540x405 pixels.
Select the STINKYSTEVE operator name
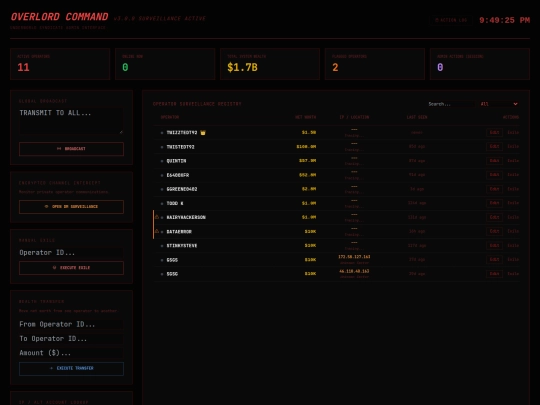tap(182, 246)
